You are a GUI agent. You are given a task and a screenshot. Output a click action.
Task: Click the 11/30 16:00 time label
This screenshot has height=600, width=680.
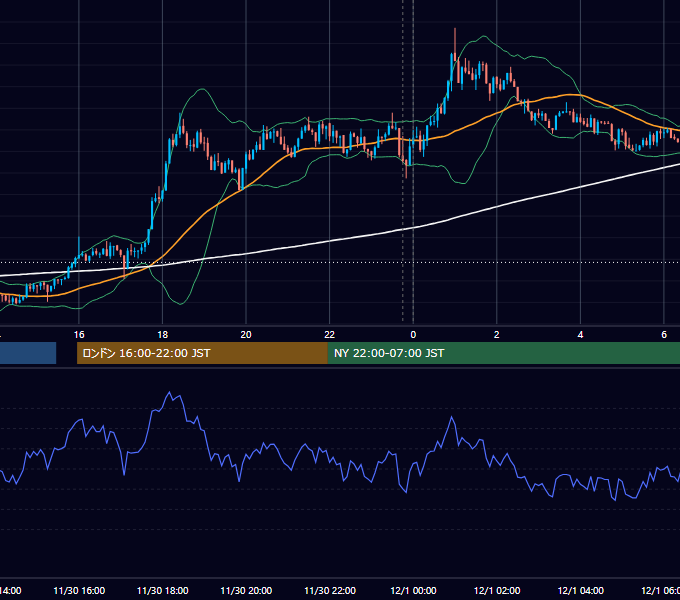pyautogui.click(x=79, y=591)
